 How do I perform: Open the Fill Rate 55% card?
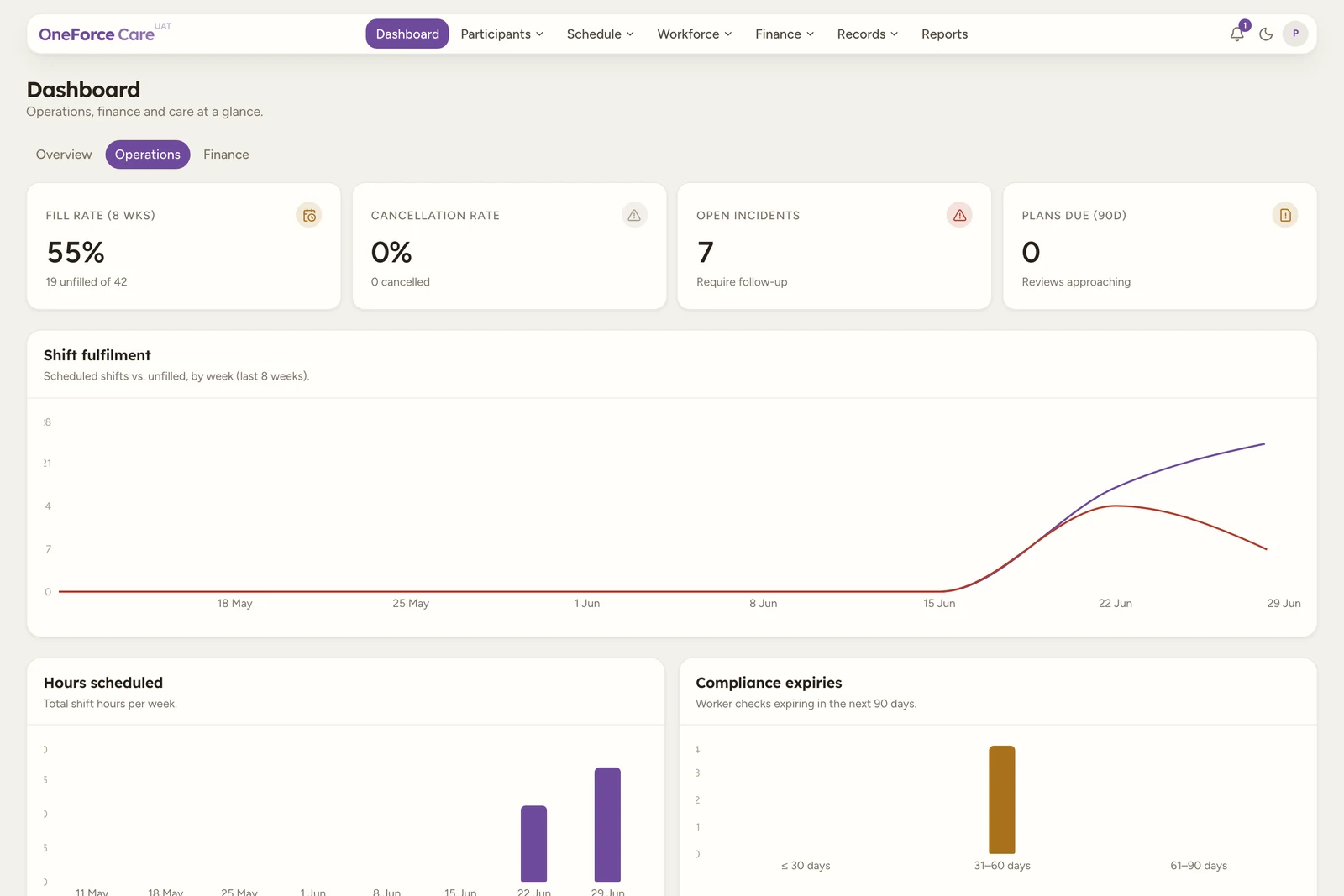click(x=184, y=246)
